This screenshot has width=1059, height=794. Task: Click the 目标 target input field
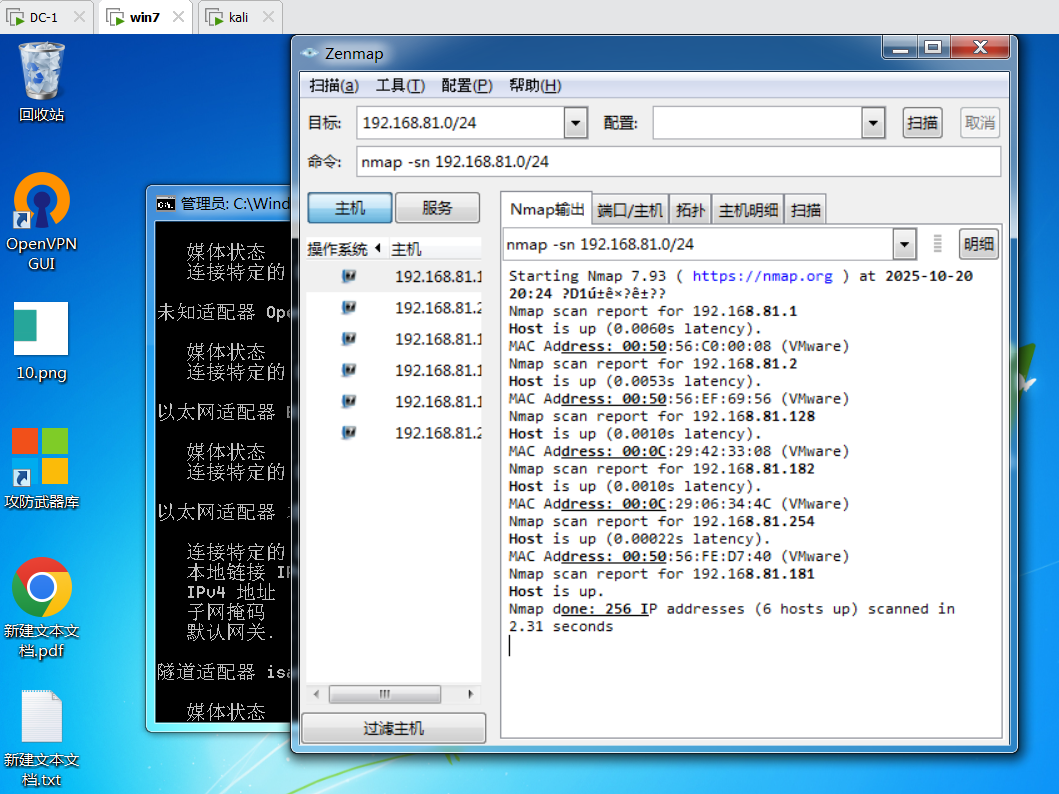click(461, 123)
